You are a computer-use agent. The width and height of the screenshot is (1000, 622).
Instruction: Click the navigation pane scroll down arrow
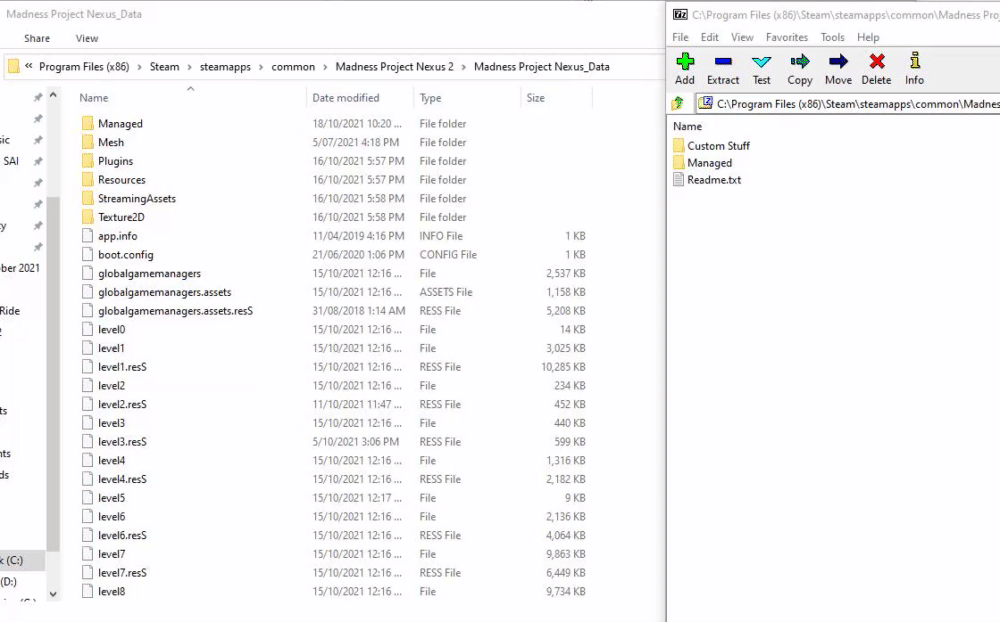click(x=53, y=594)
